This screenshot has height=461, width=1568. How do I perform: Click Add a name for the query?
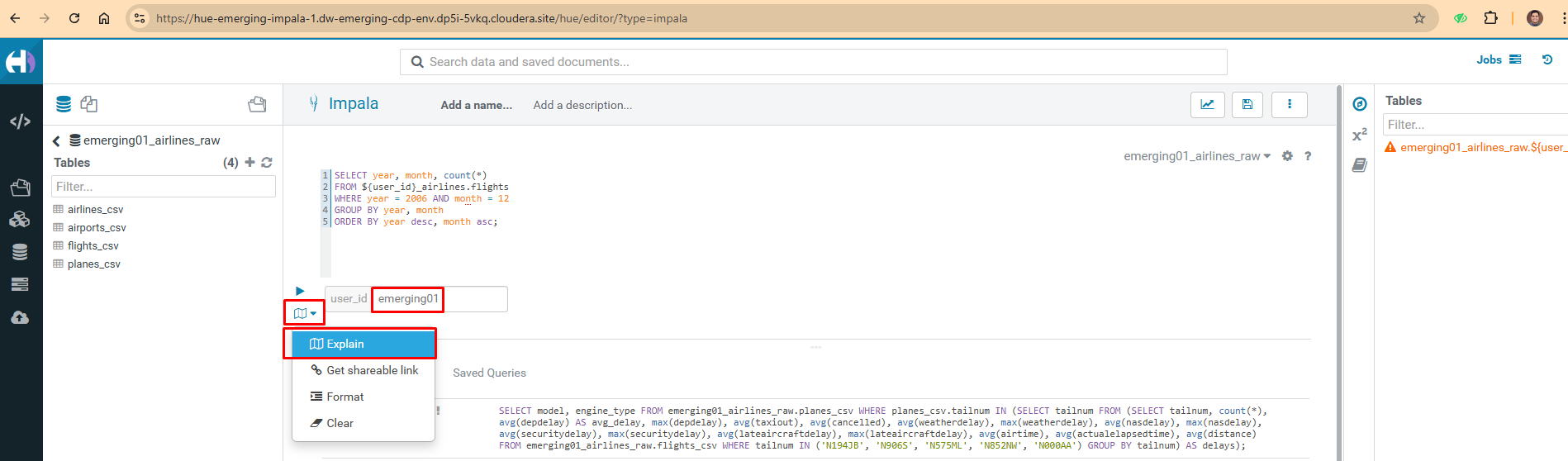click(476, 105)
